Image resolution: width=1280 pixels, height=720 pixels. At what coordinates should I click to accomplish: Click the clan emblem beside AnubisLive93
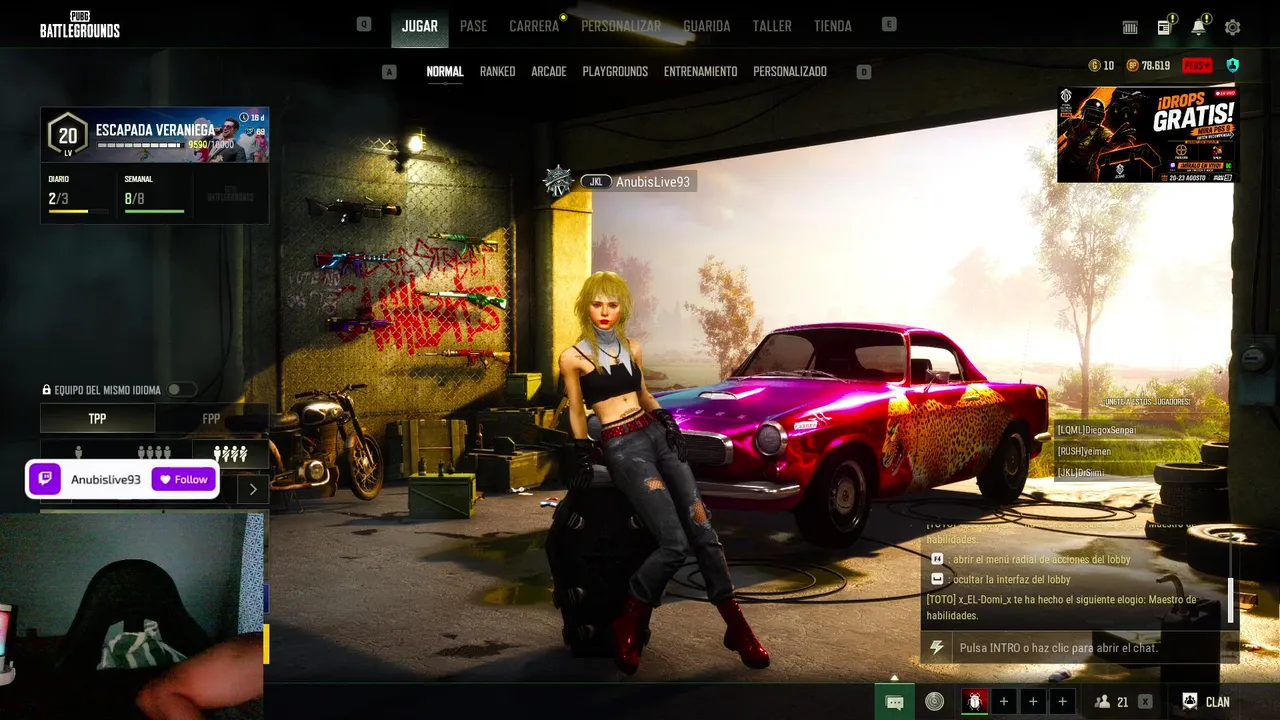tap(557, 181)
